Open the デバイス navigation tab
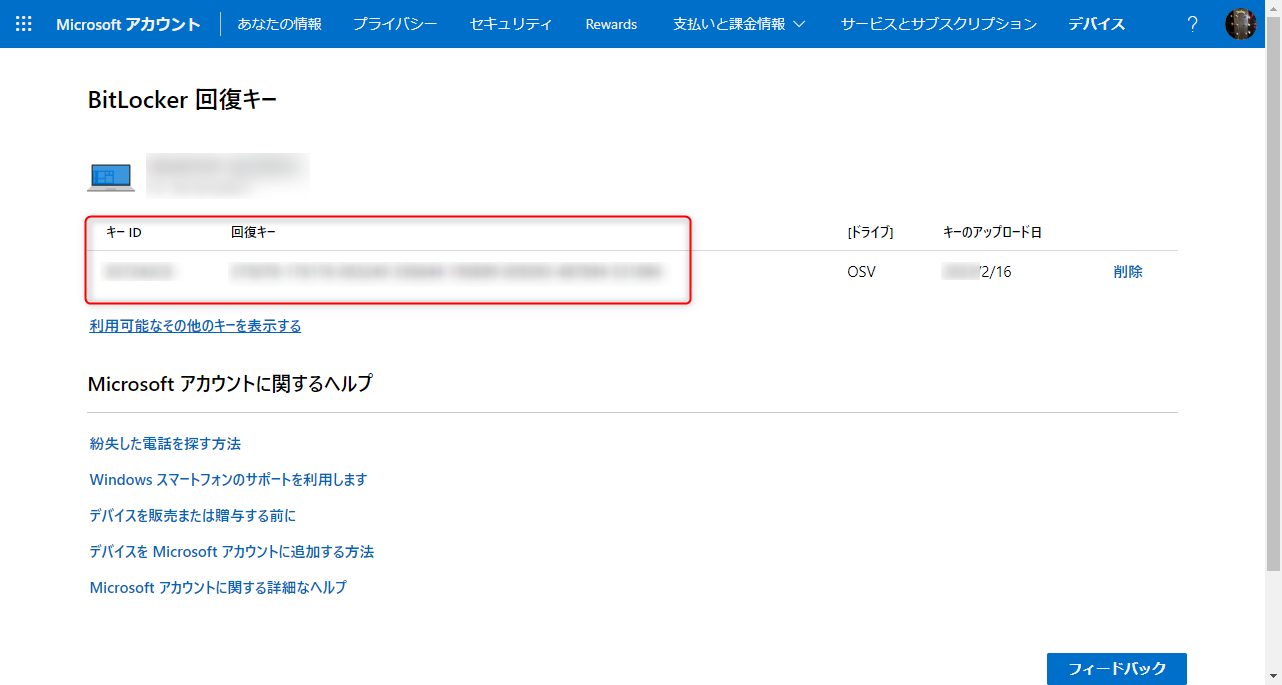The height and width of the screenshot is (685, 1282). (1096, 24)
